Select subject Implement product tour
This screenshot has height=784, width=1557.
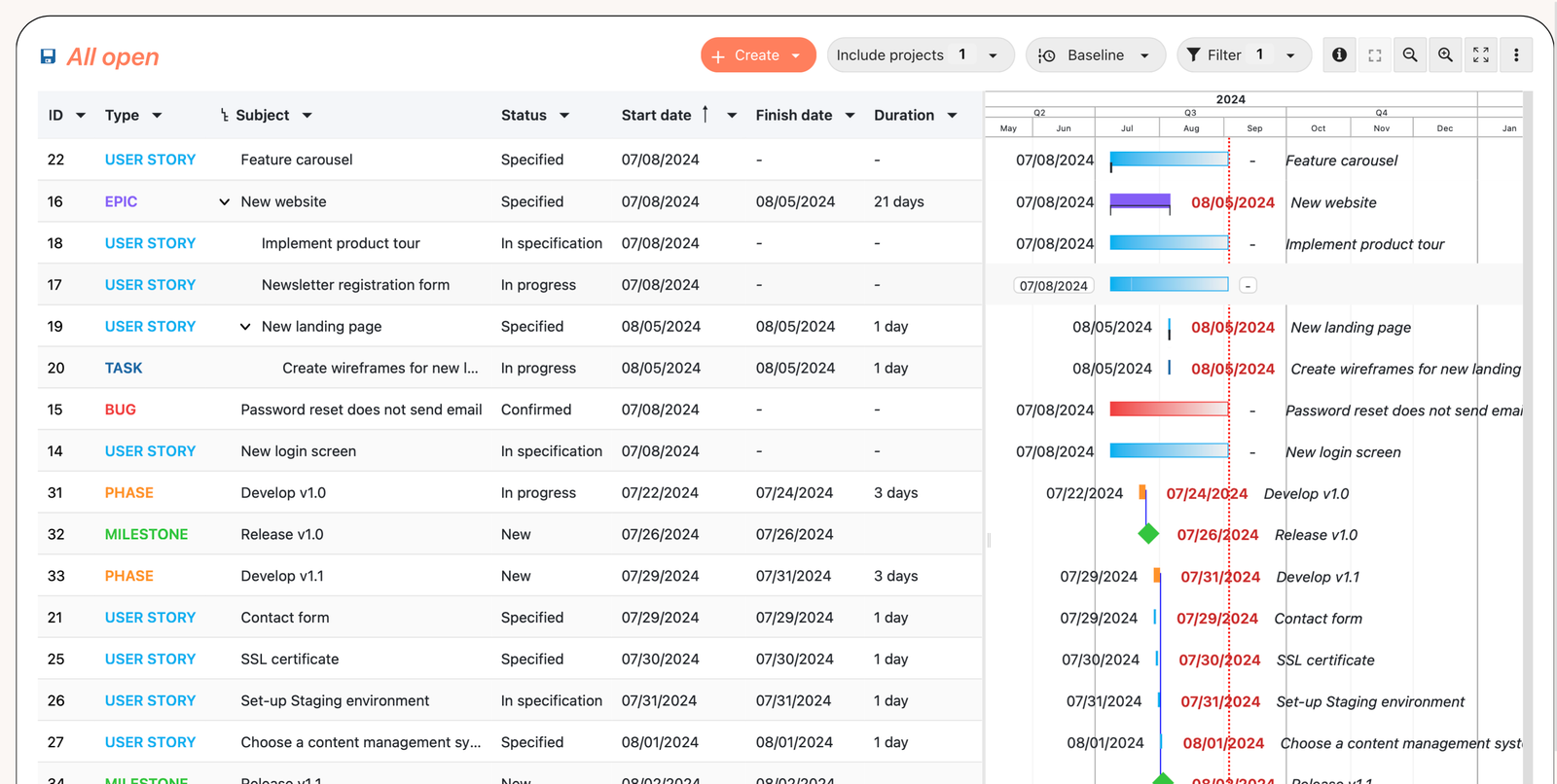coord(341,243)
